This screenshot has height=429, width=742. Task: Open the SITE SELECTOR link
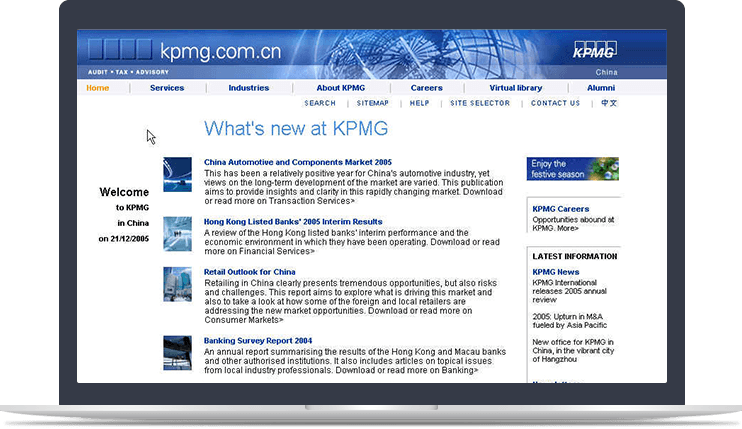point(480,103)
